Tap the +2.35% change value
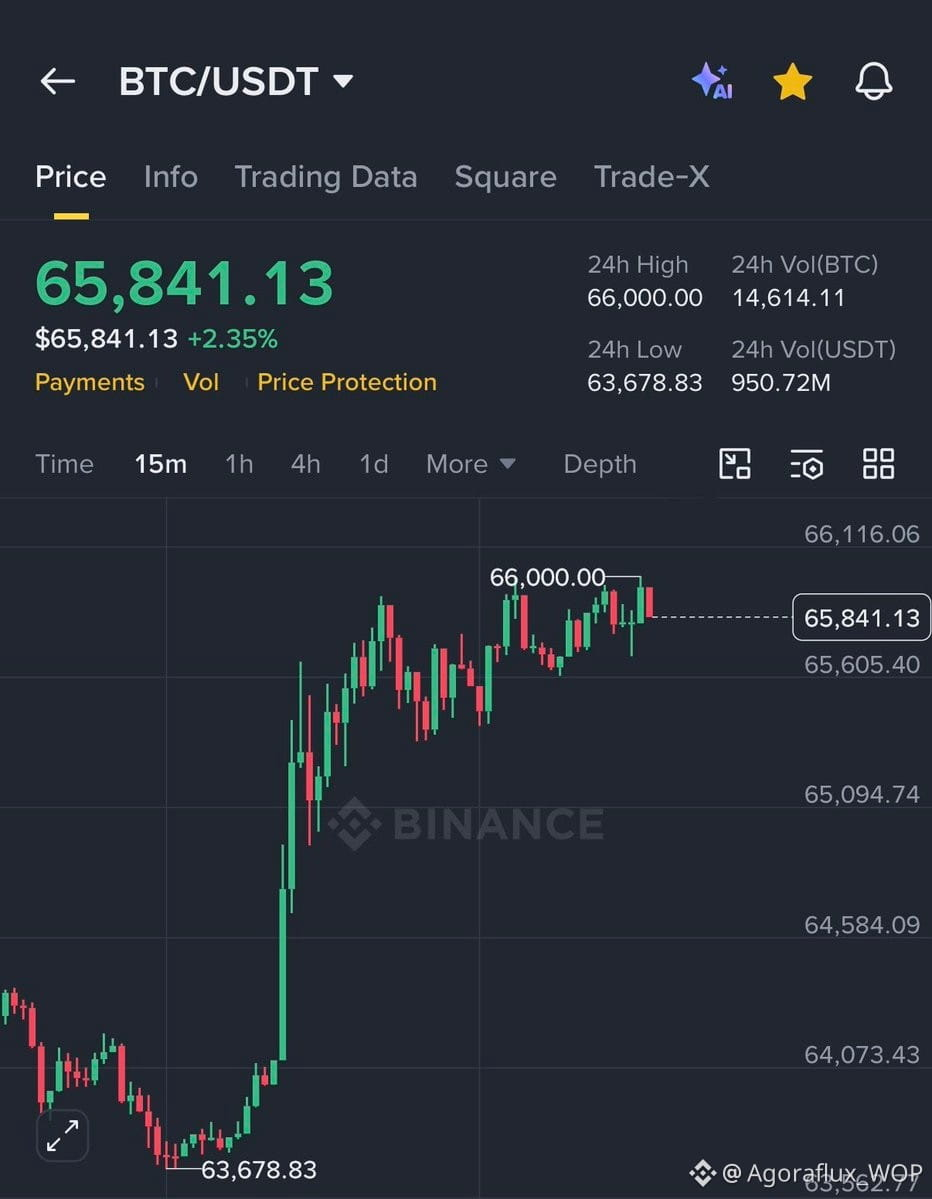Image resolution: width=932 pixels, height=1199 pixels. (x=232, y=339)
